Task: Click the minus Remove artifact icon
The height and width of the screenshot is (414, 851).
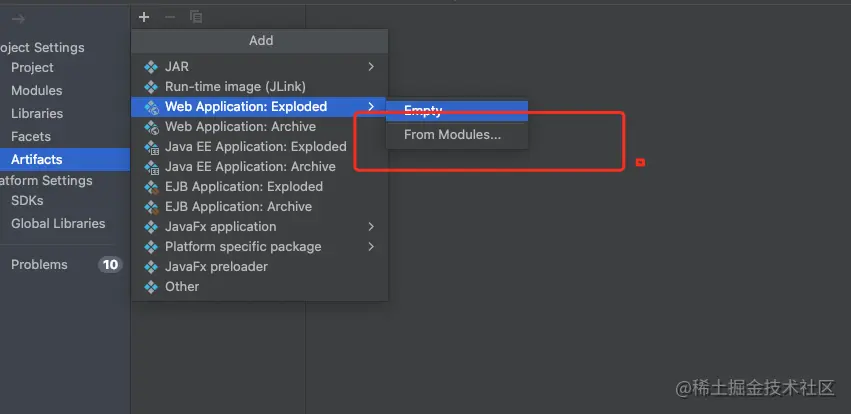Action: click(170, 17)
